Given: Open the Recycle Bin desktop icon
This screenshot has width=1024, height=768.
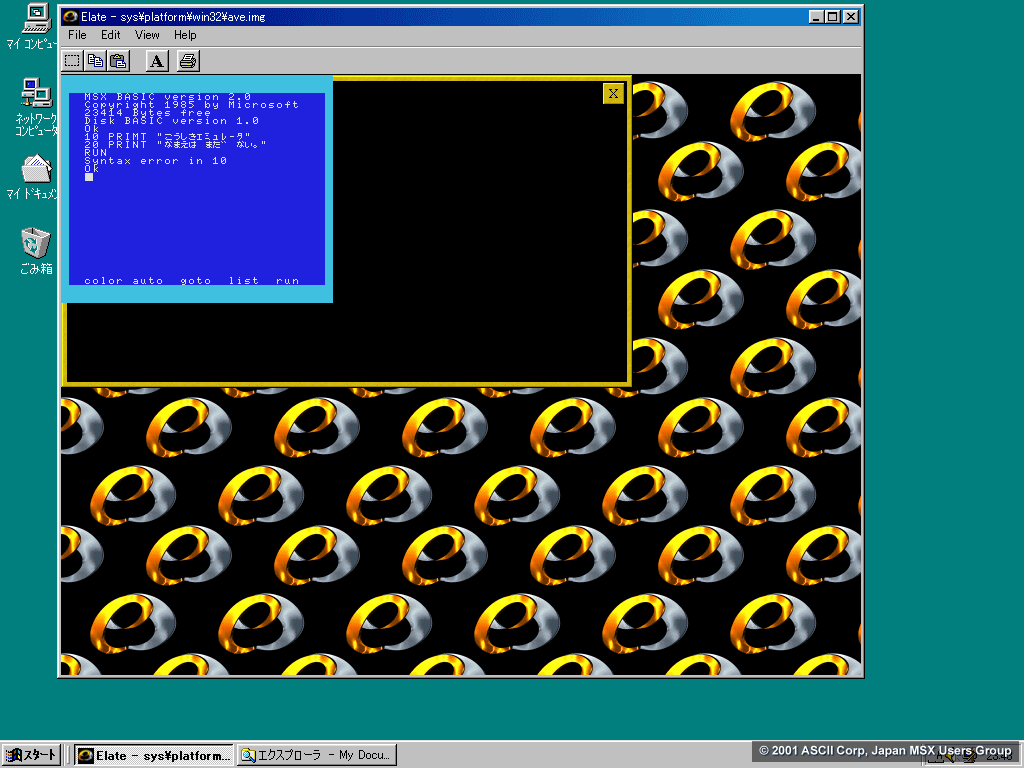Looking at the screenshot, I should coord(36,251).
